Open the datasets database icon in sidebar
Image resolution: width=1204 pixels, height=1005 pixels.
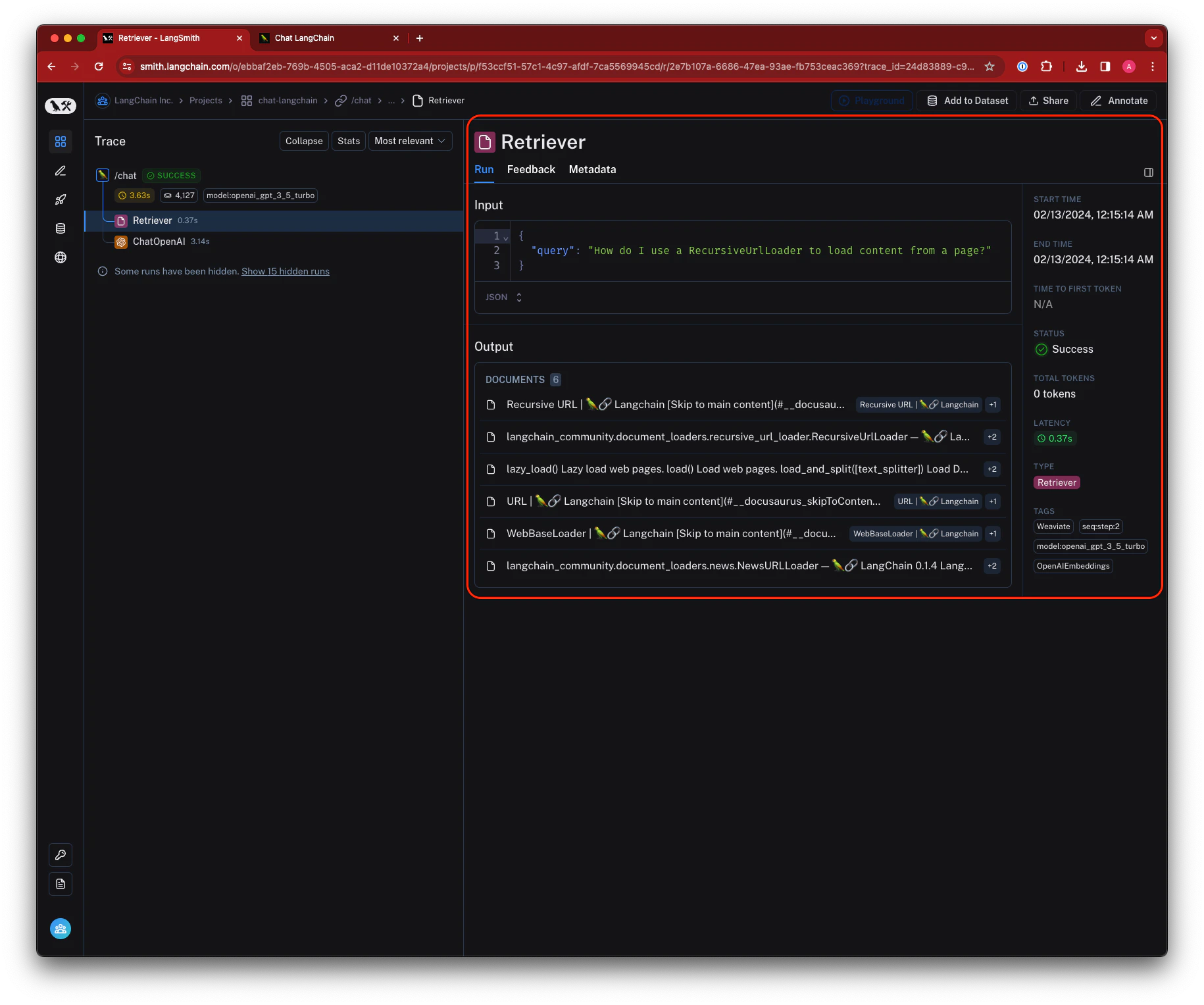tap(61, 228)
